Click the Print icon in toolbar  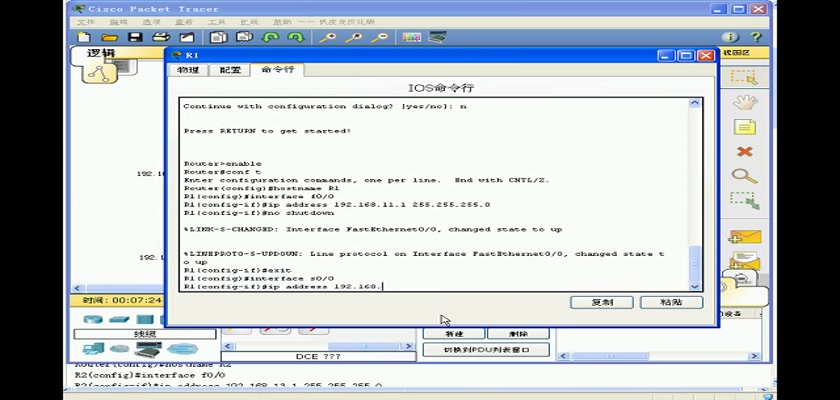click(160, 37)
